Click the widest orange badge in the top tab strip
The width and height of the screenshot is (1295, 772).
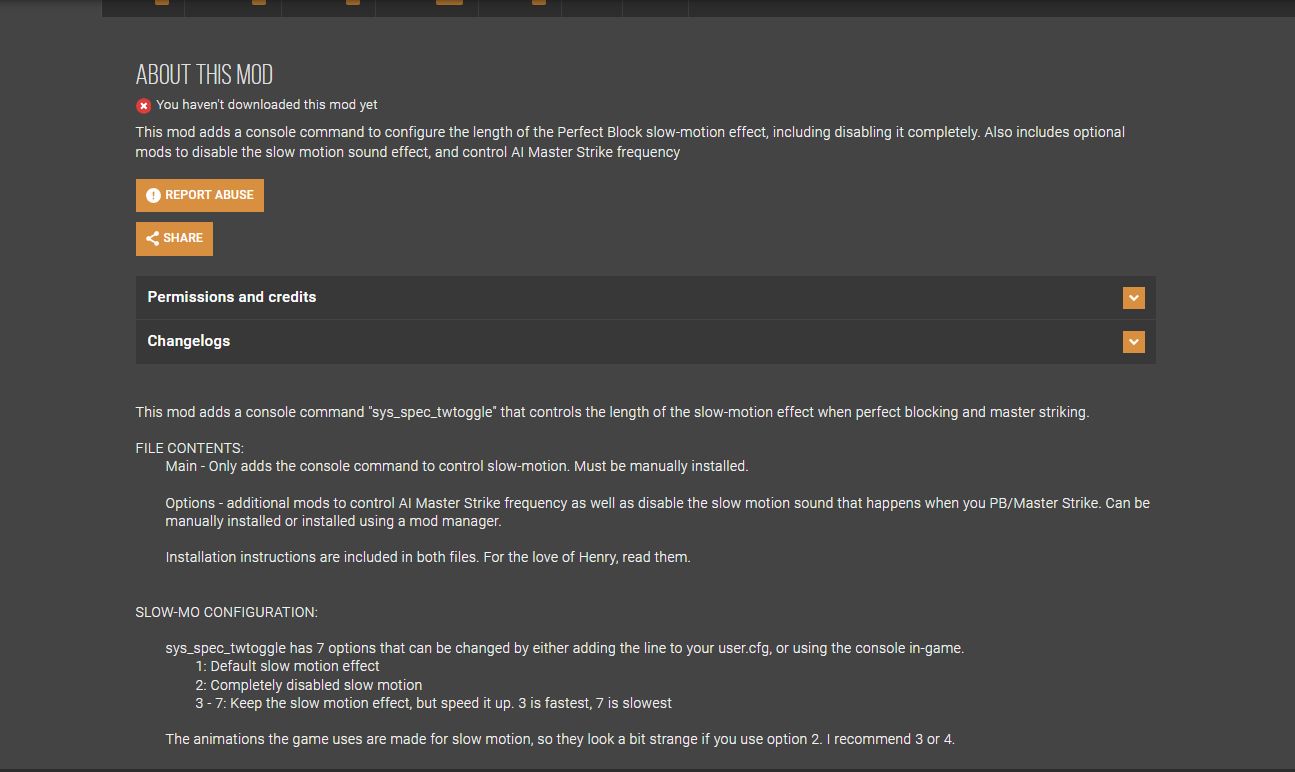[x=449, y=2]
